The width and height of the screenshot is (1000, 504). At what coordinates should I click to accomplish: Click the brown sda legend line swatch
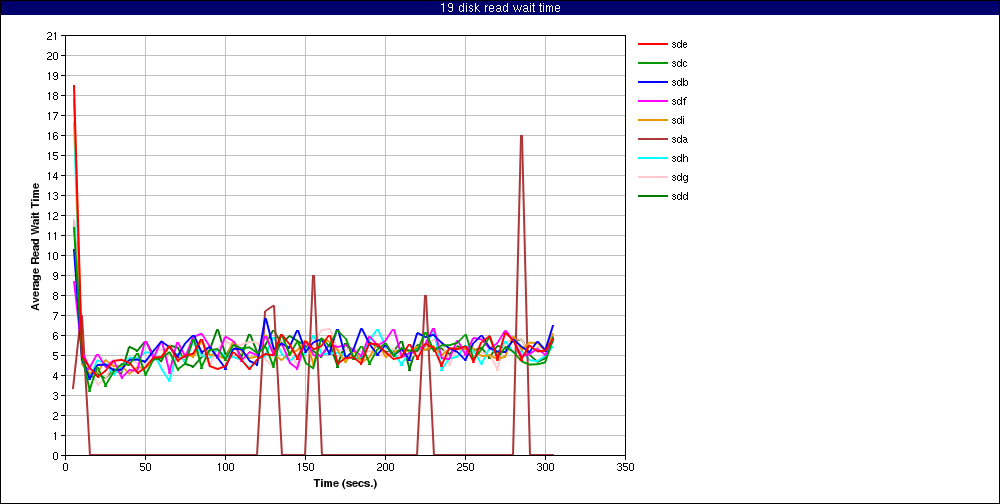(652, 139)
